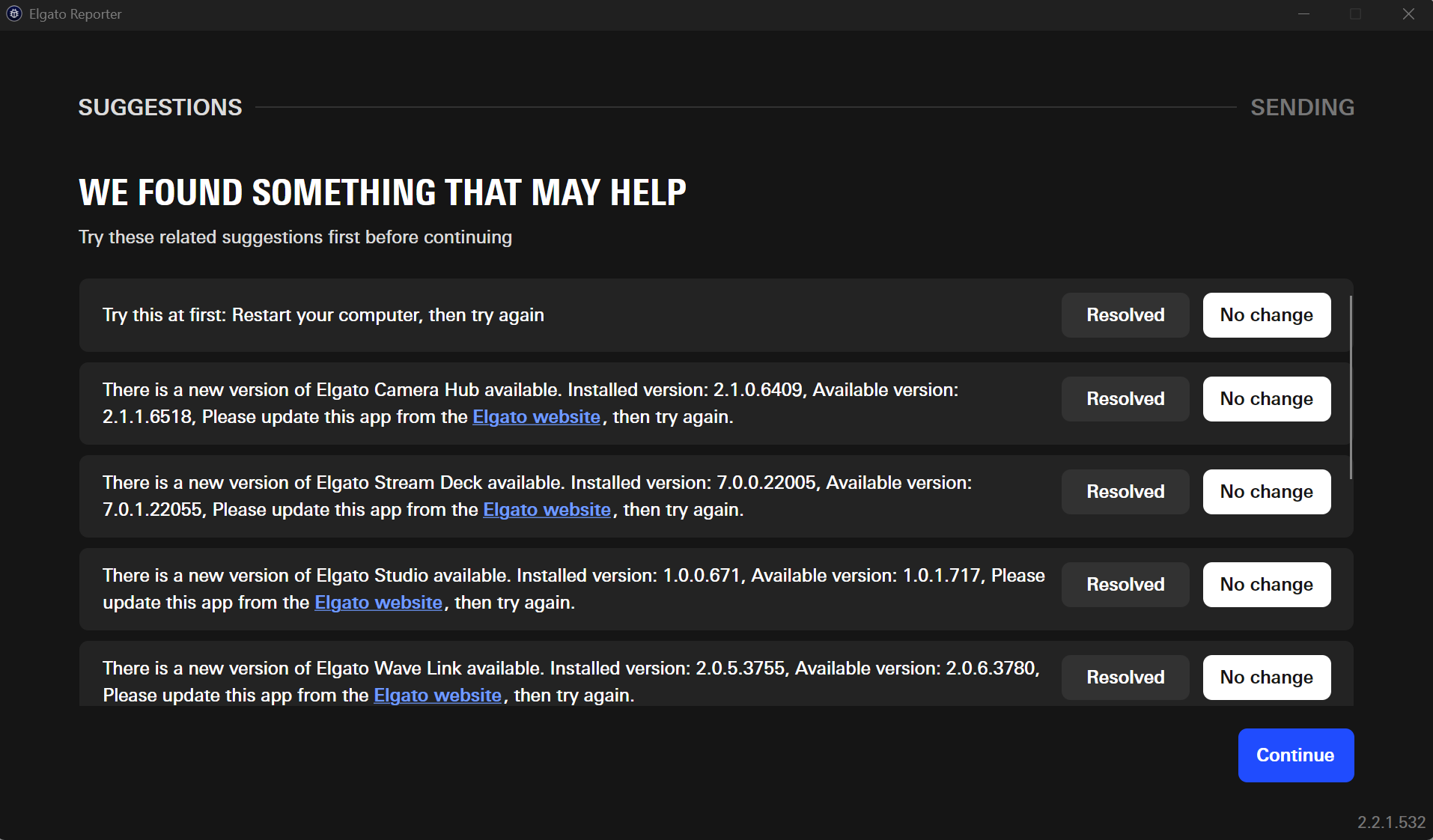
Task: Mark restart suggestion as Resolved
Action: point(1125,315)
